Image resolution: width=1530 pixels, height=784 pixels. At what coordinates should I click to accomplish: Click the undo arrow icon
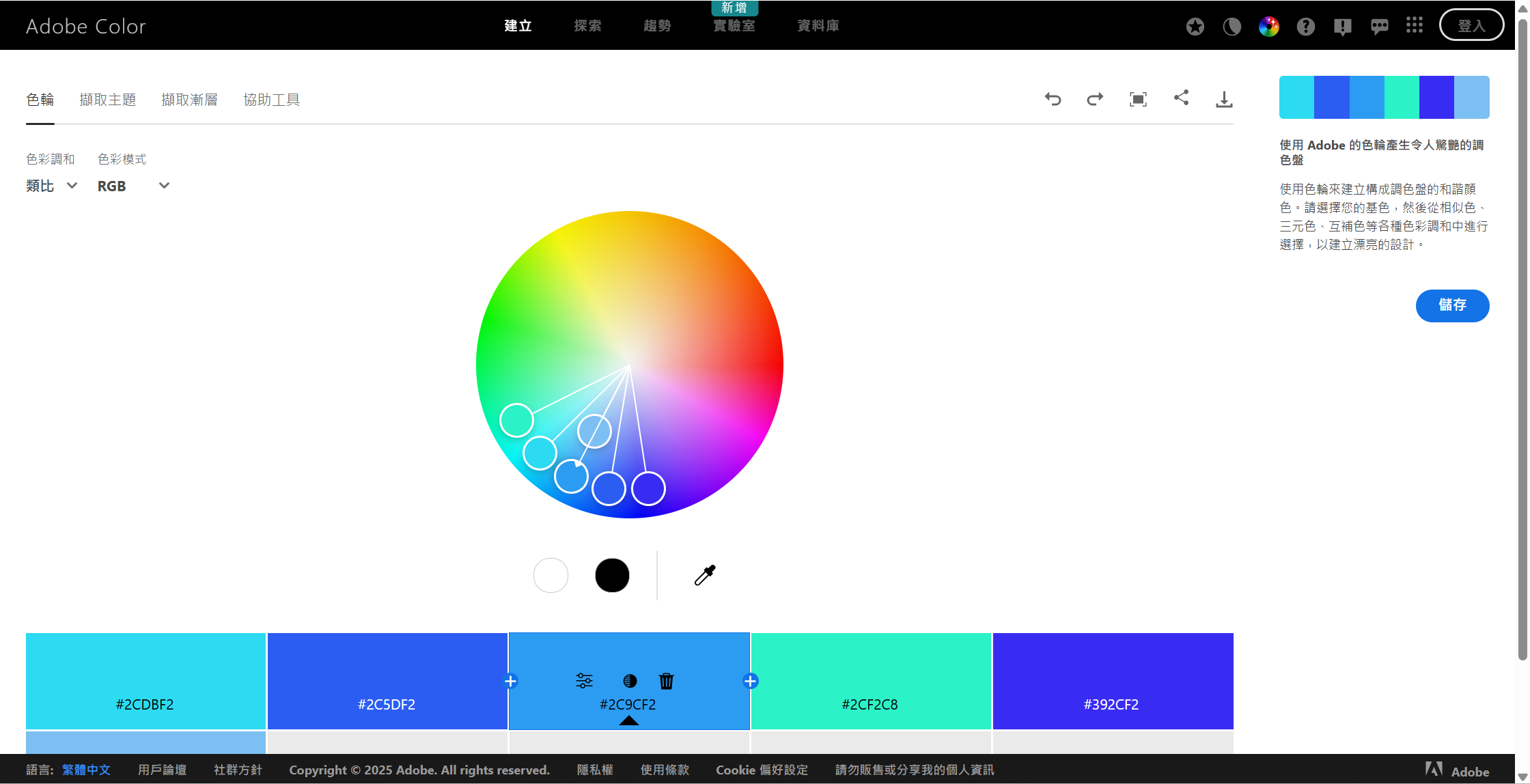1053,99
